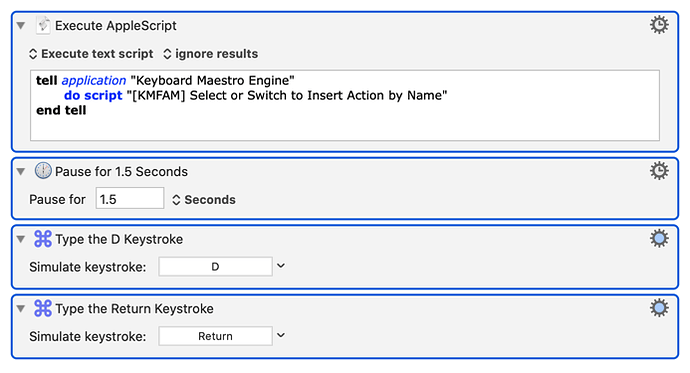Click command icon beside Type the Return Keystroke
Viewport: 690px width, 373px height.
tap(43, 308)
